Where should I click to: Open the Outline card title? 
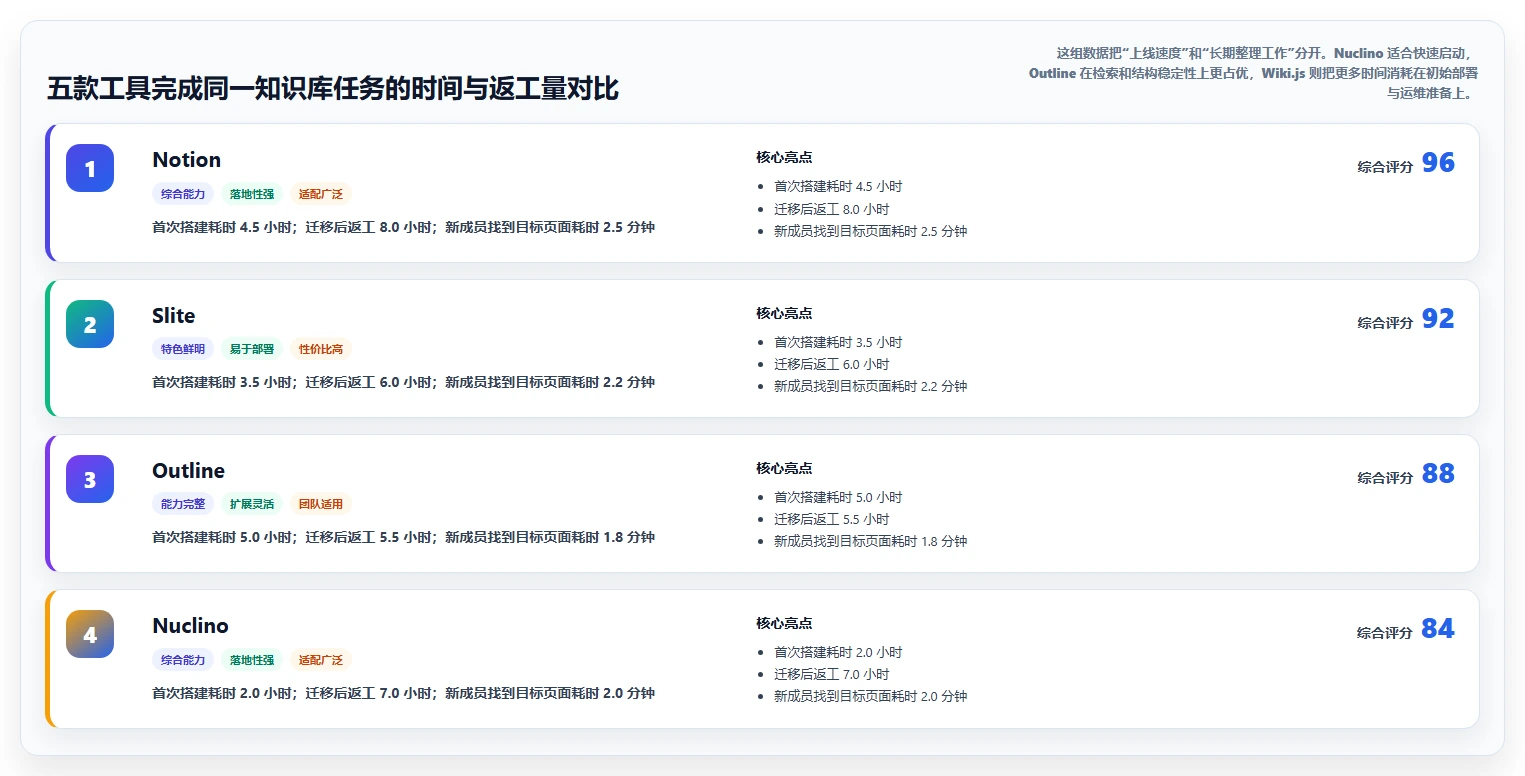[188, 471]
